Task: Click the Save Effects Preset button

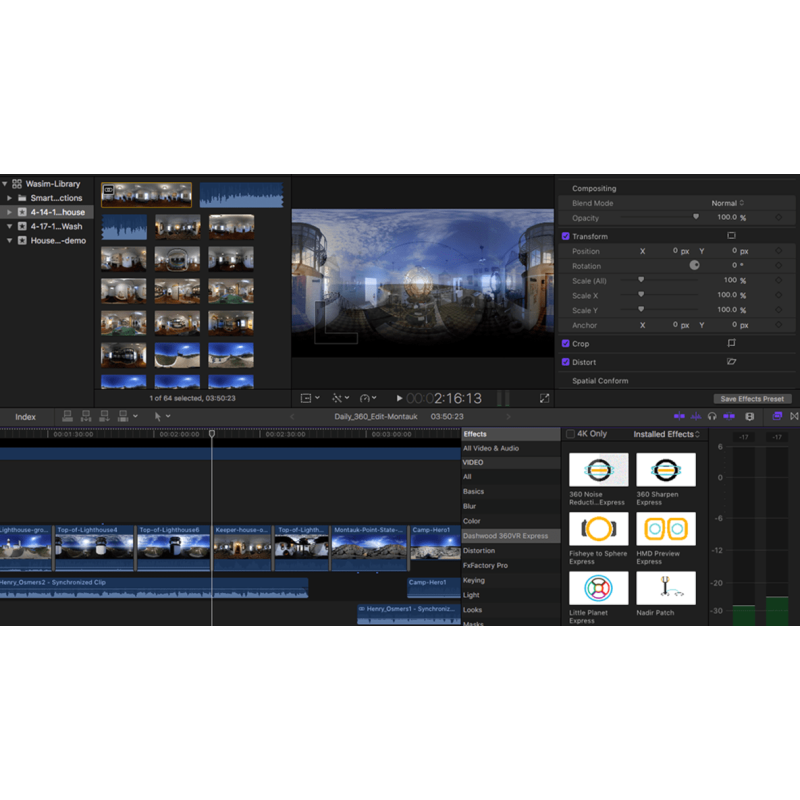Action: click(x=752, y=399)
